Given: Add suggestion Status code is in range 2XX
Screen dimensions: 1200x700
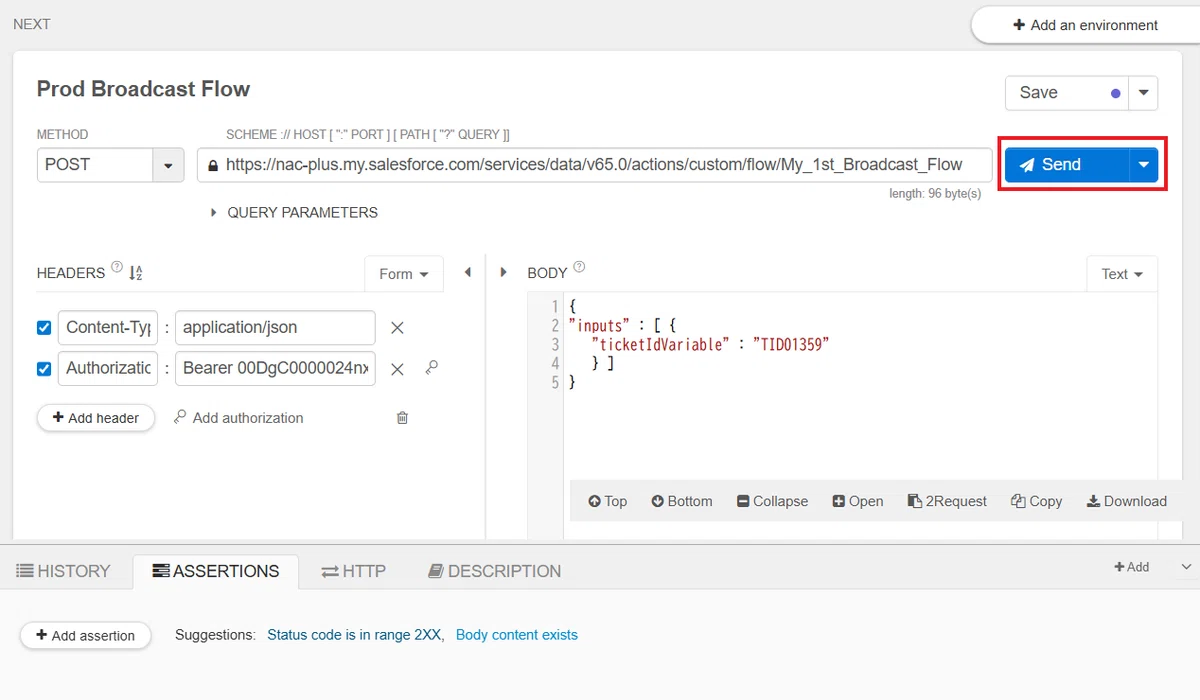Looking at the screenshot, I should (354, 635).
